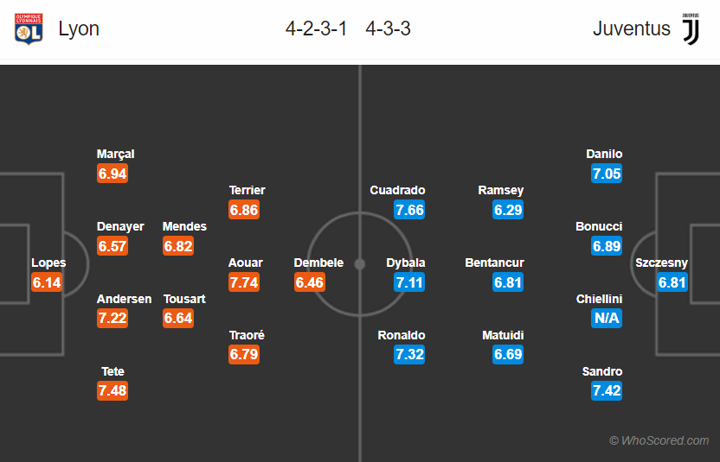This screenshot has height=462, width=720.
Task: Click on player name Dybala
Action: pyautogui.click(x=406, y=263)
